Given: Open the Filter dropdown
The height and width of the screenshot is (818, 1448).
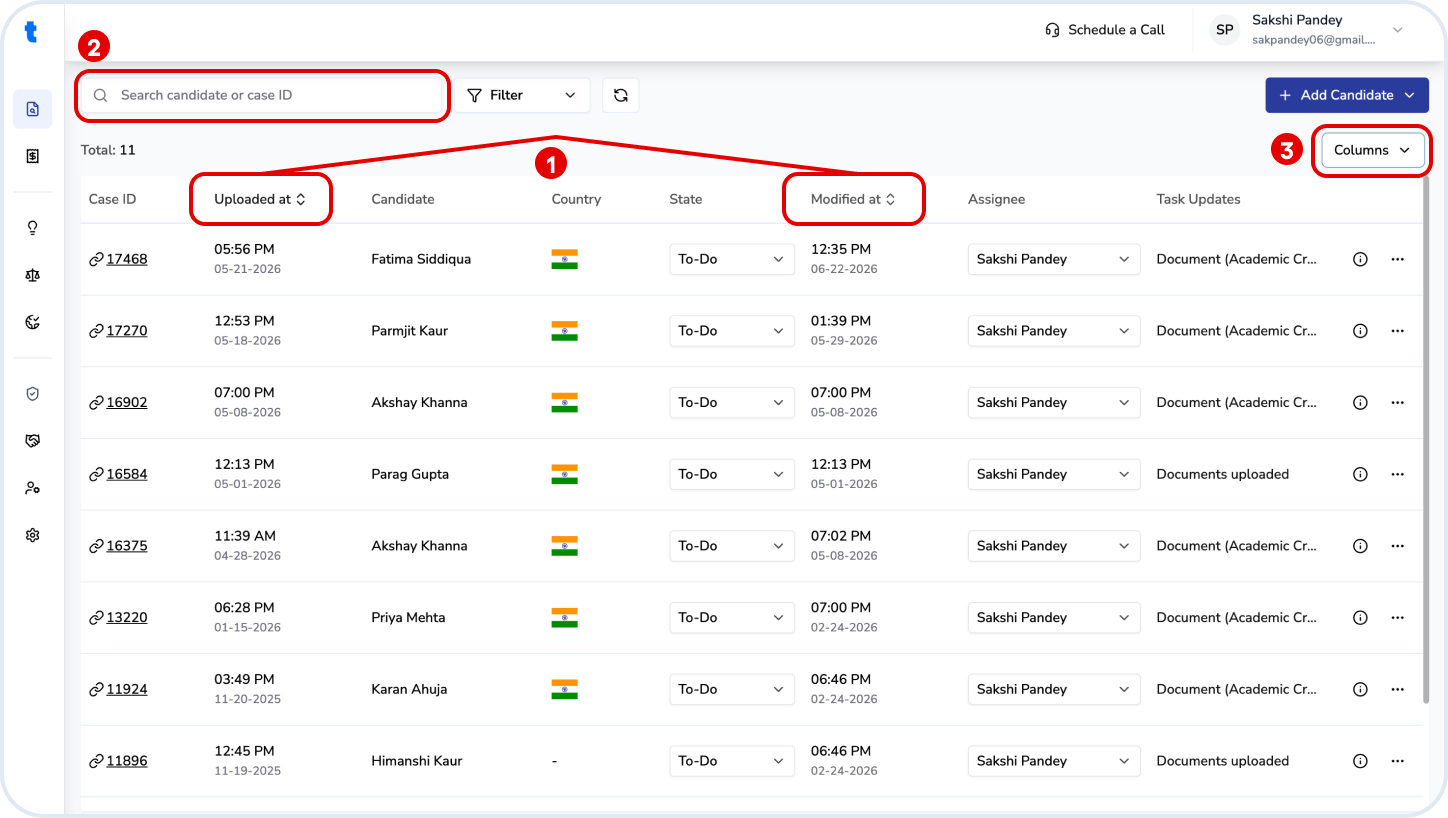Looking at the screenshot, I should 522,95.
